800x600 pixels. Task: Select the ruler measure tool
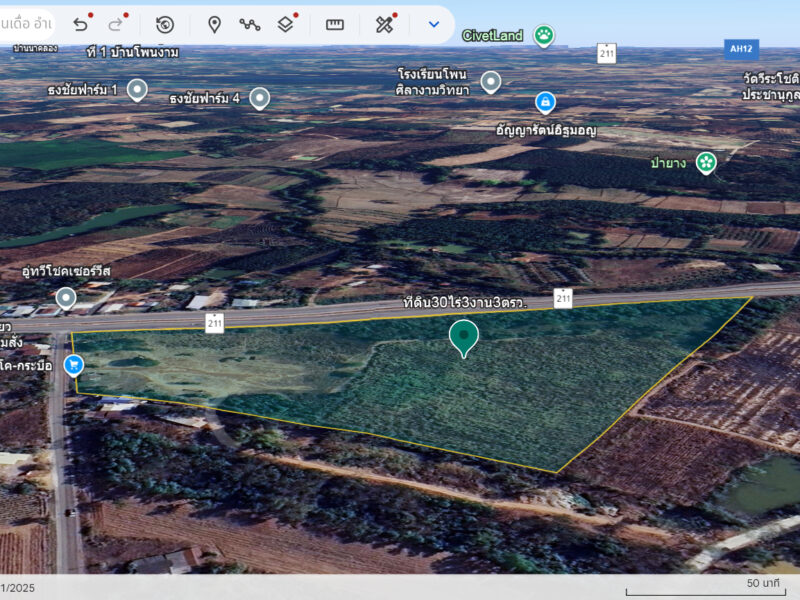pyautogui.click(x=335, y=25)
